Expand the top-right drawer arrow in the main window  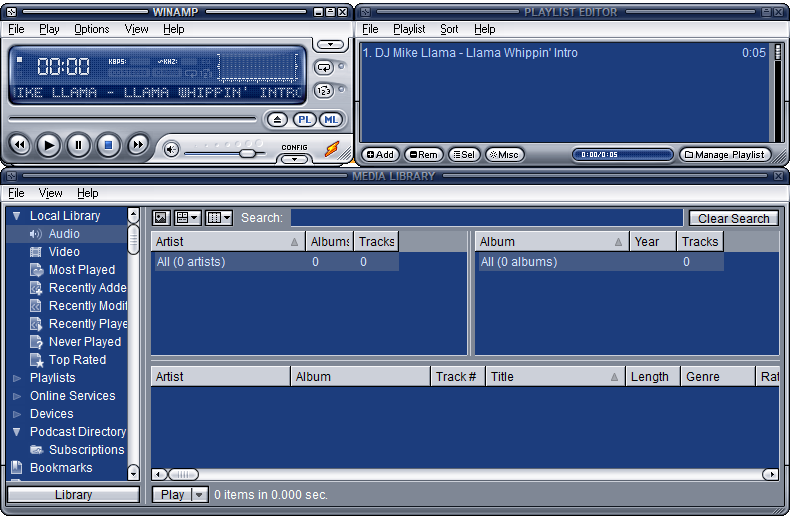(330, 45)
